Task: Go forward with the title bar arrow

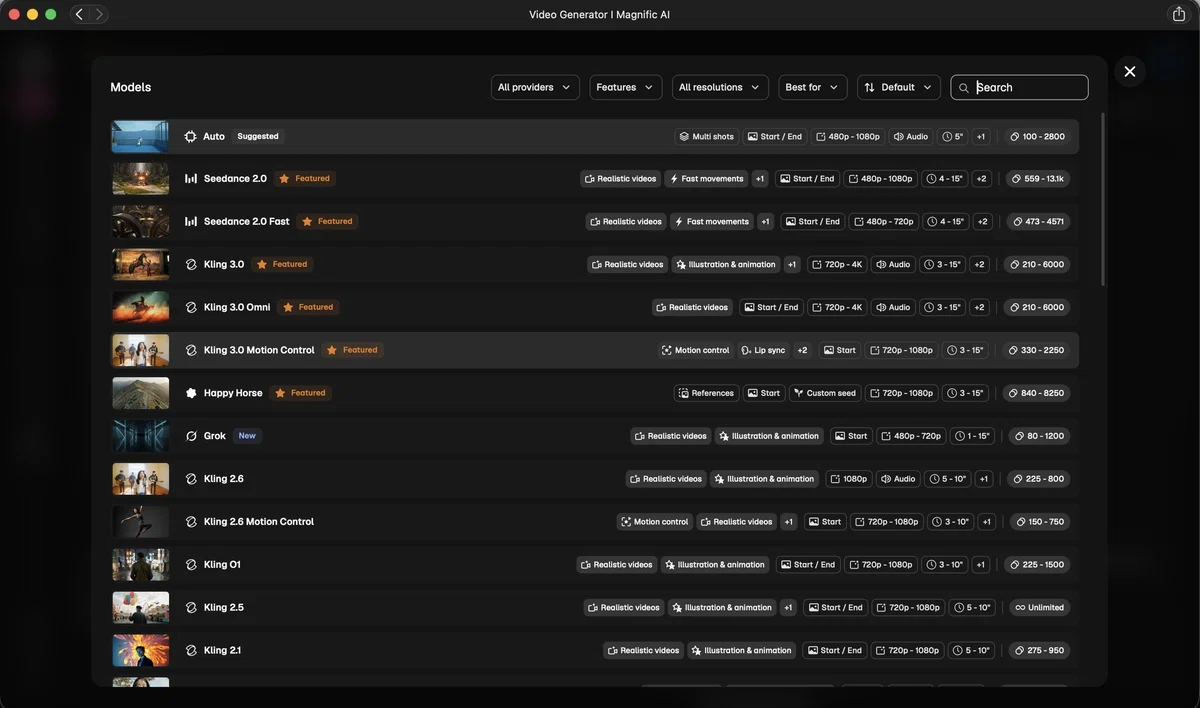Action: point(98,14)
